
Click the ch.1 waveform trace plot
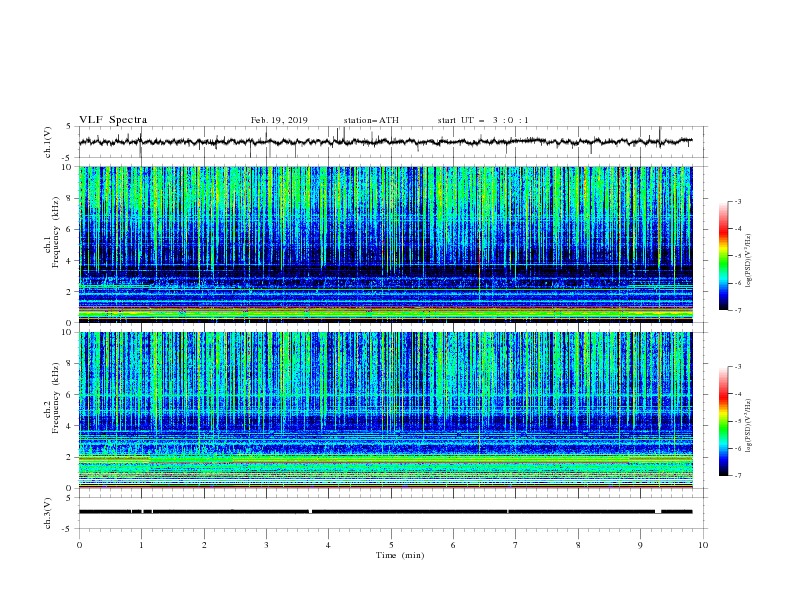tap(386, 142)
